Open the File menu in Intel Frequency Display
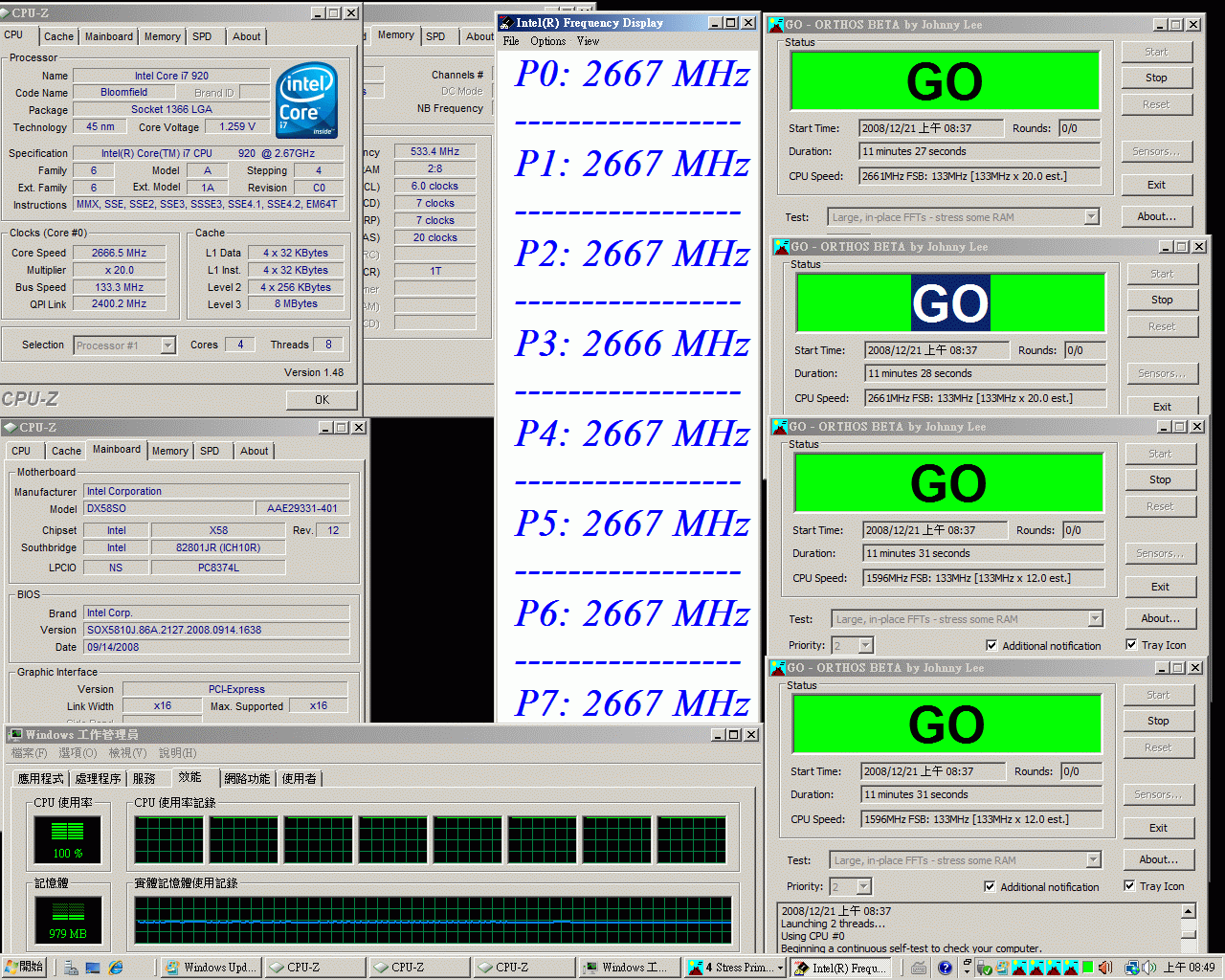This screenshot has height=980, width=1225. [511, 41]
